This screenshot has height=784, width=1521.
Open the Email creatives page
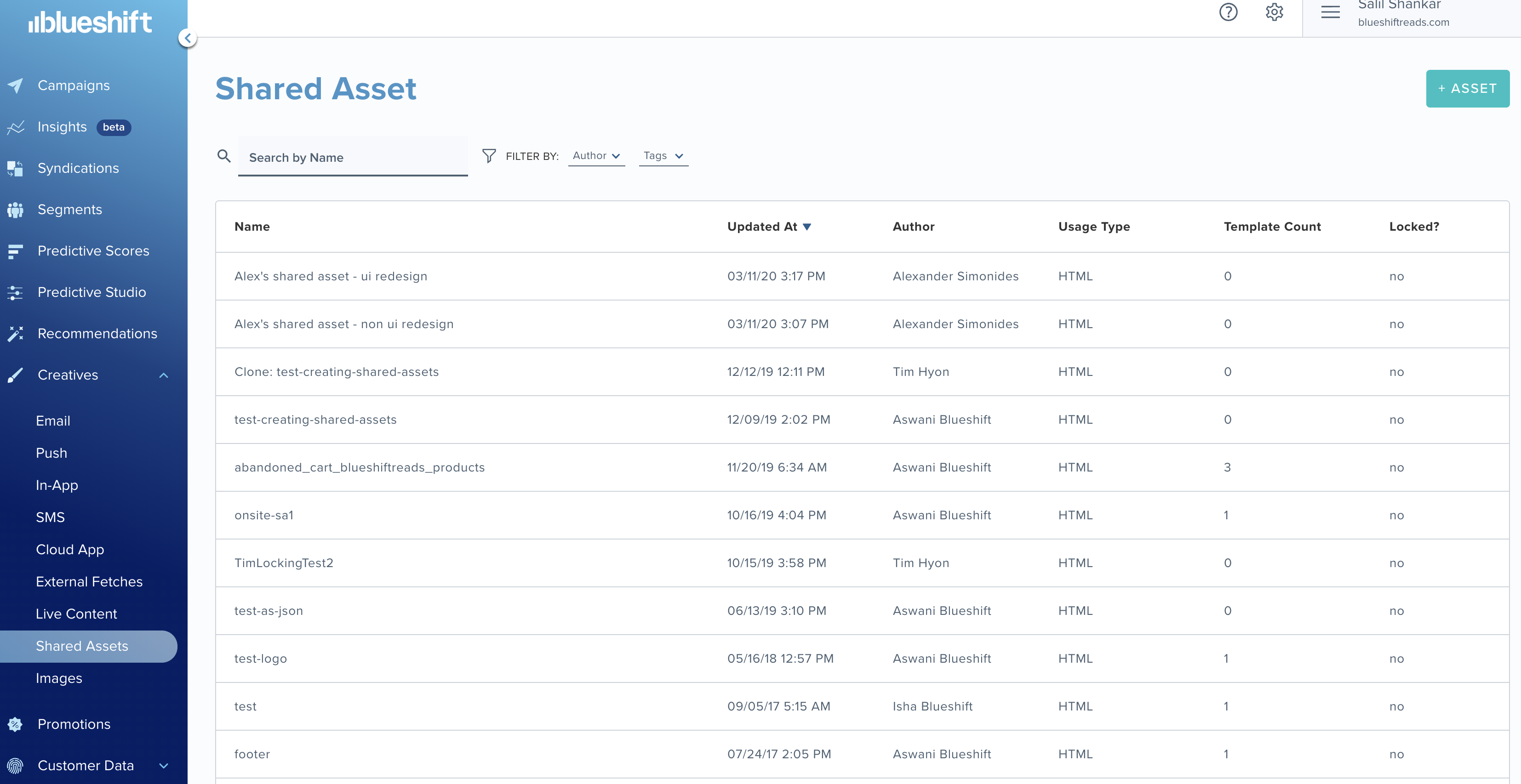pos(53,421)
